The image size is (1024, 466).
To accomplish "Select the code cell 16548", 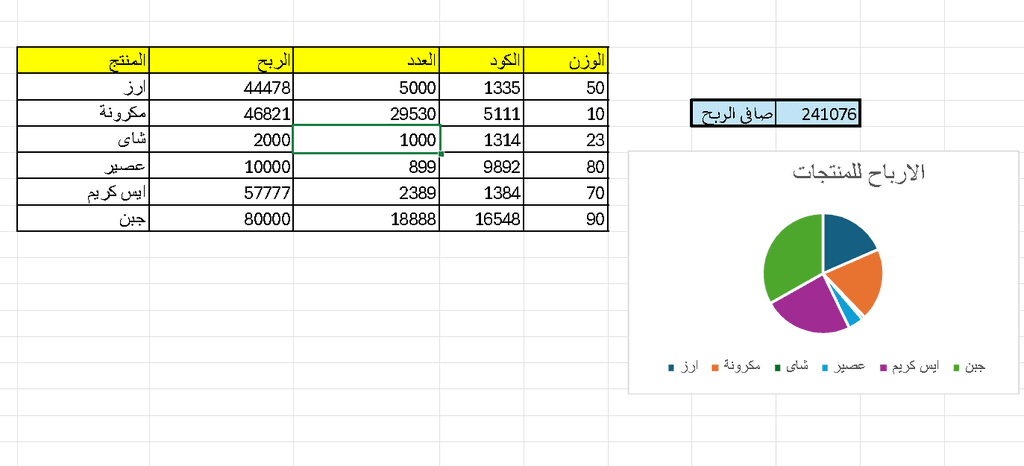I will coord(482,218).
